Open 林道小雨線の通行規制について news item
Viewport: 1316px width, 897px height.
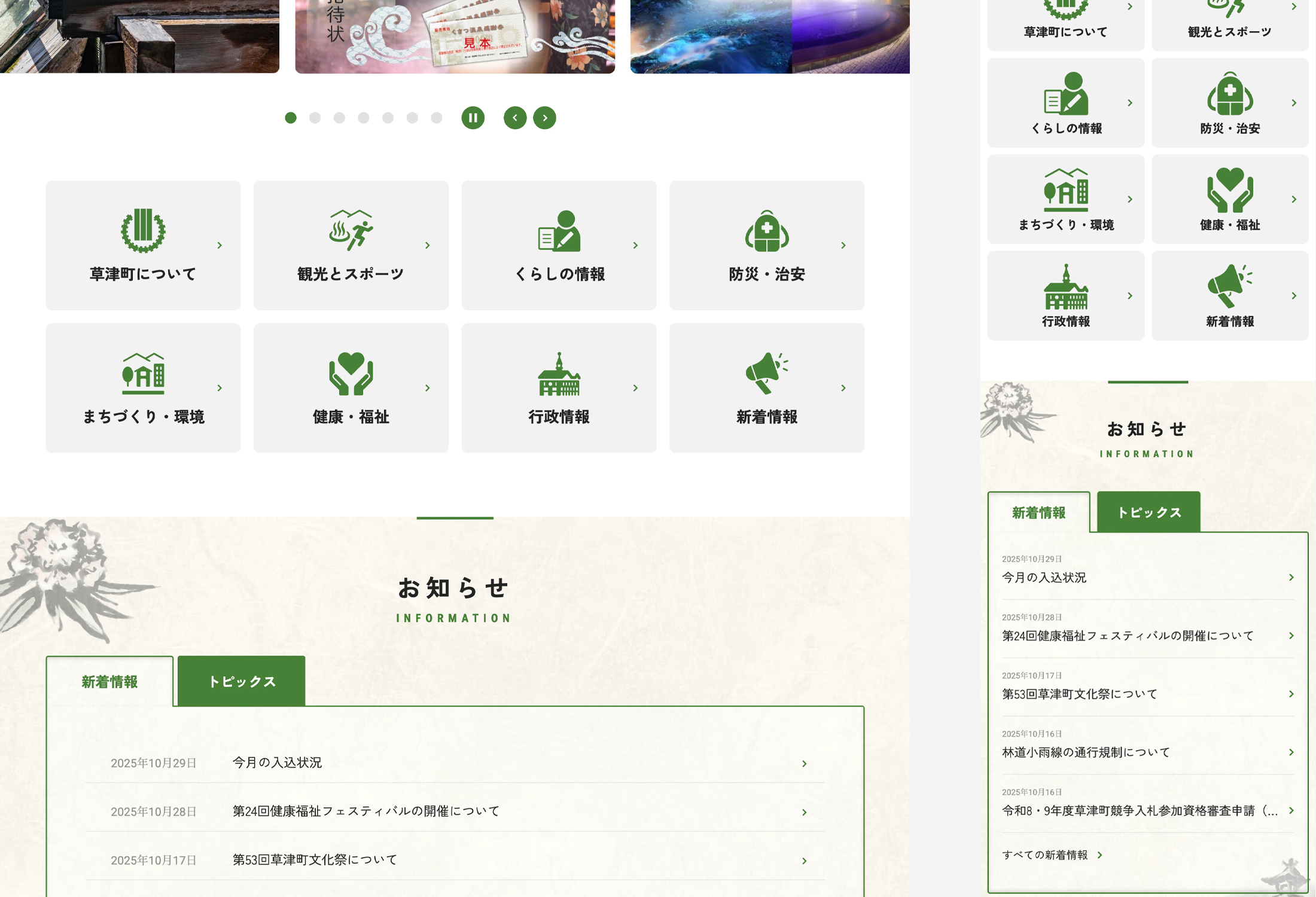coord(1086,752)
